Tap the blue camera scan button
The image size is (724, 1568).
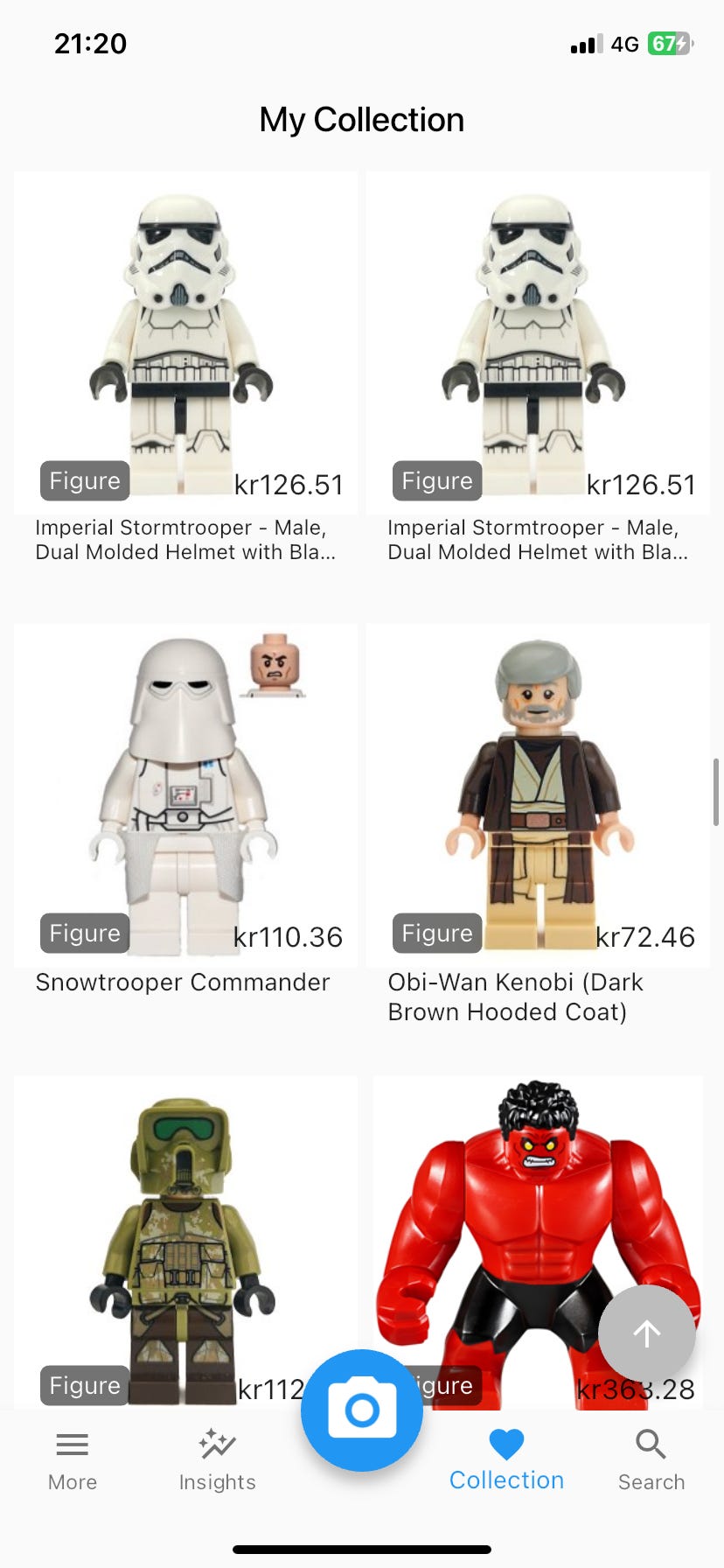tap(361, 1410)
